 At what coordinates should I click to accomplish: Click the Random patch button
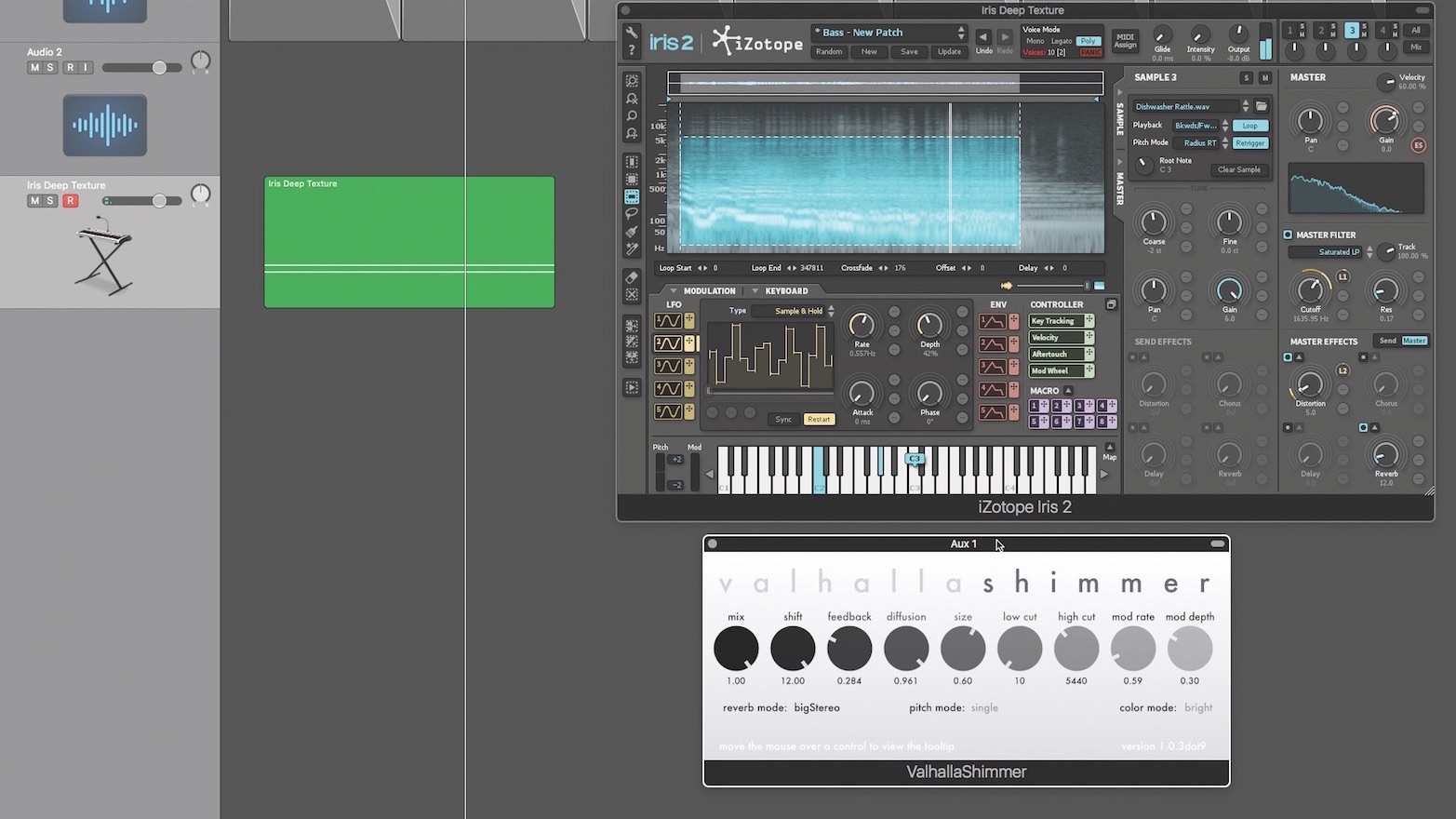tap(829, 52)
